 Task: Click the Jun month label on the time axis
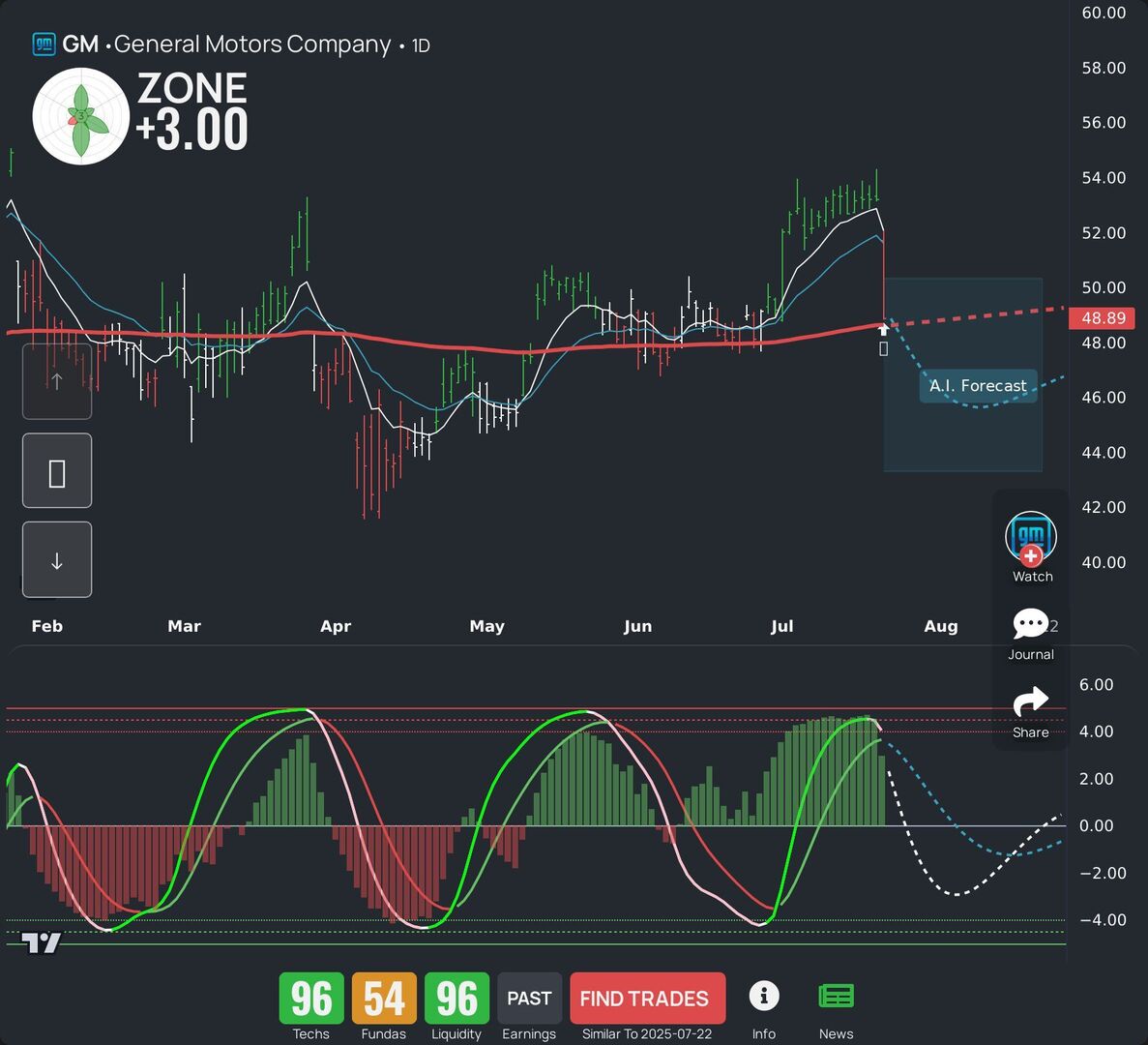[x=637, y=626]
